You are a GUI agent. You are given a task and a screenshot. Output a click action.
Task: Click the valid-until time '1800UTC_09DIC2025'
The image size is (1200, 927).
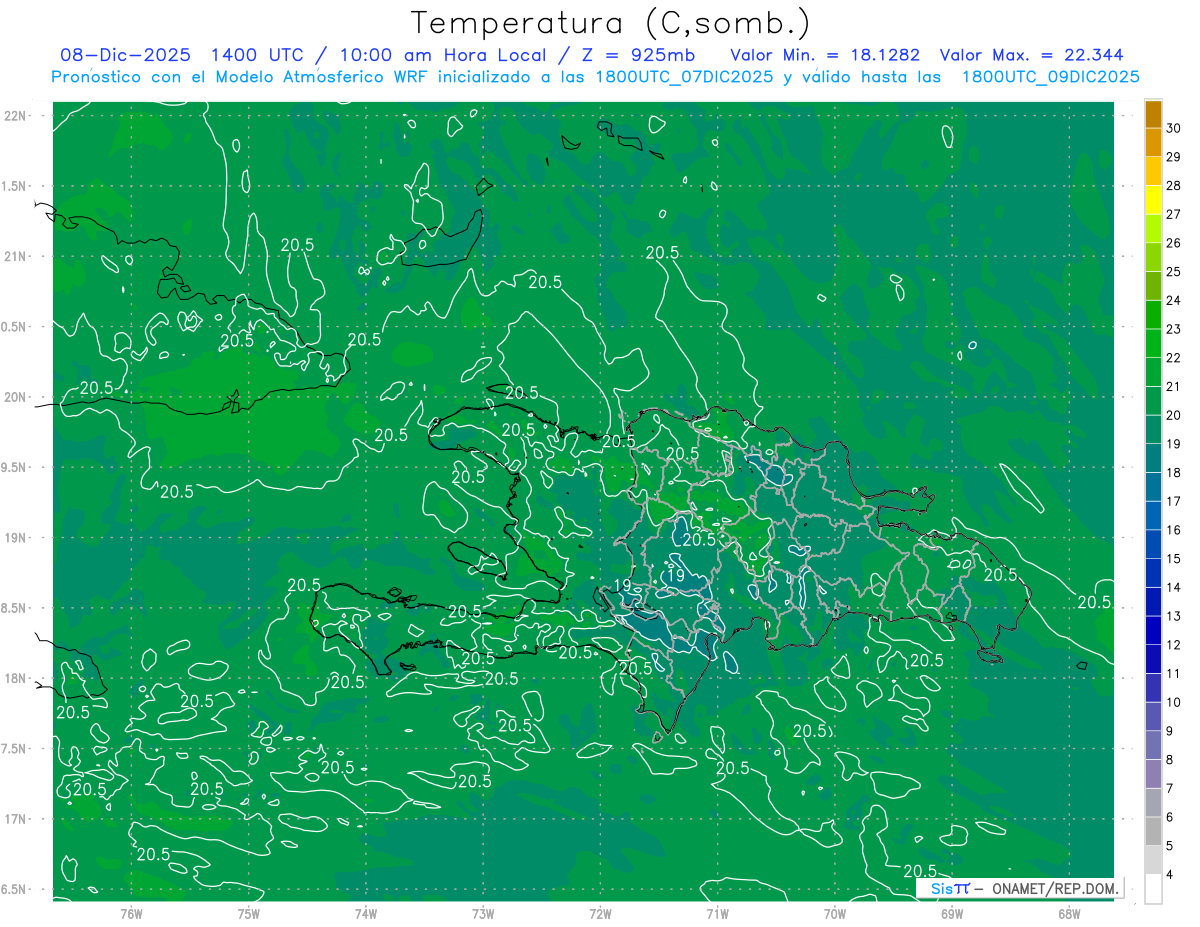[x=1050, y=76]
